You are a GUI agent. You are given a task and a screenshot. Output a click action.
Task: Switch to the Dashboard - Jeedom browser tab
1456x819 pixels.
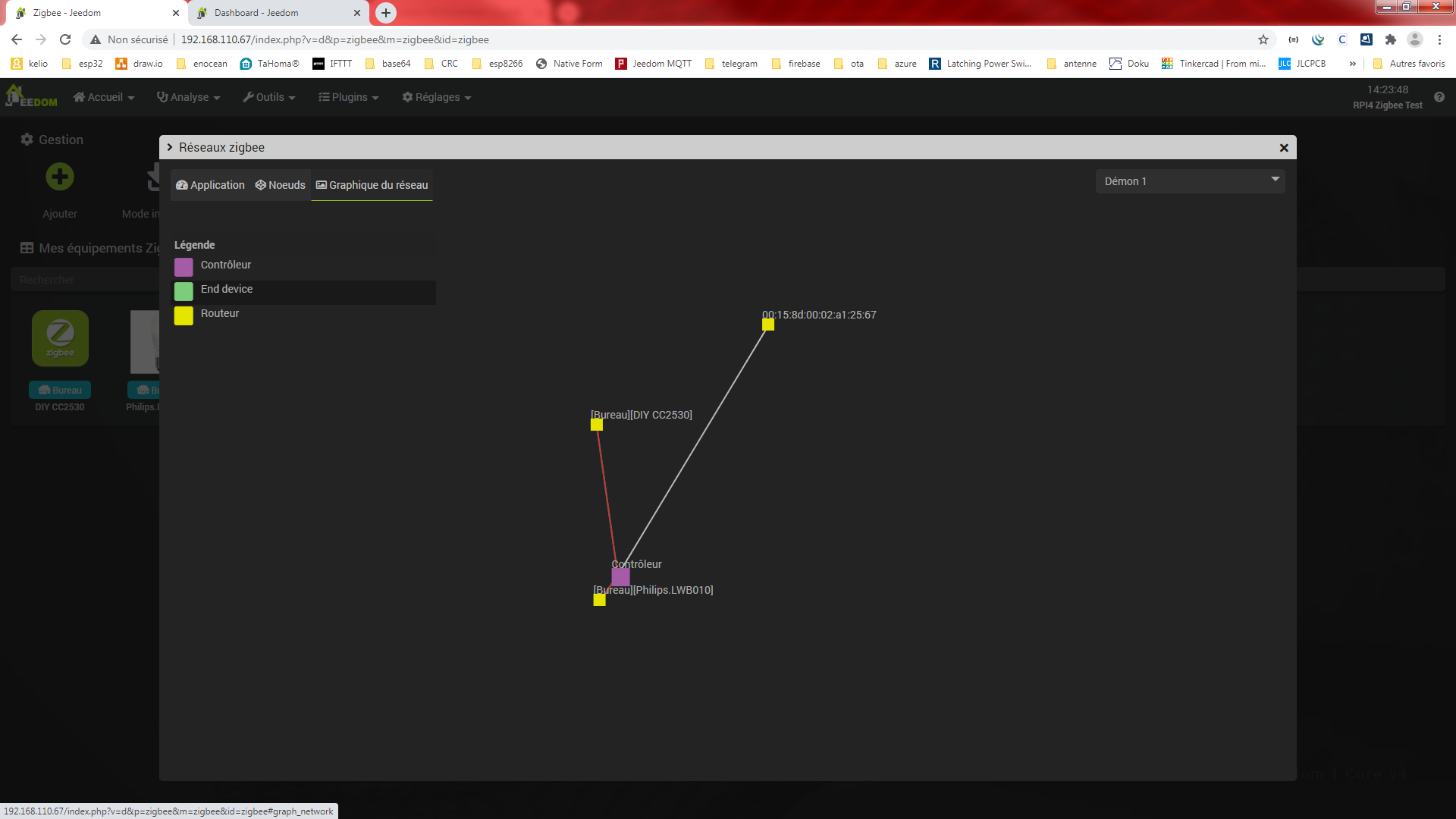pos(256,13)
